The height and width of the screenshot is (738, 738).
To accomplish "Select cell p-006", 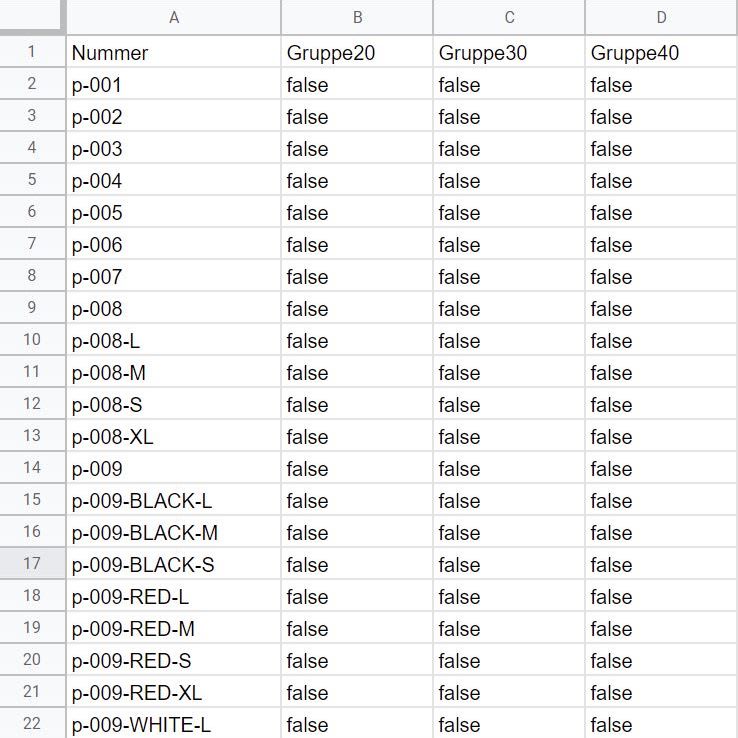I will 174,244.
